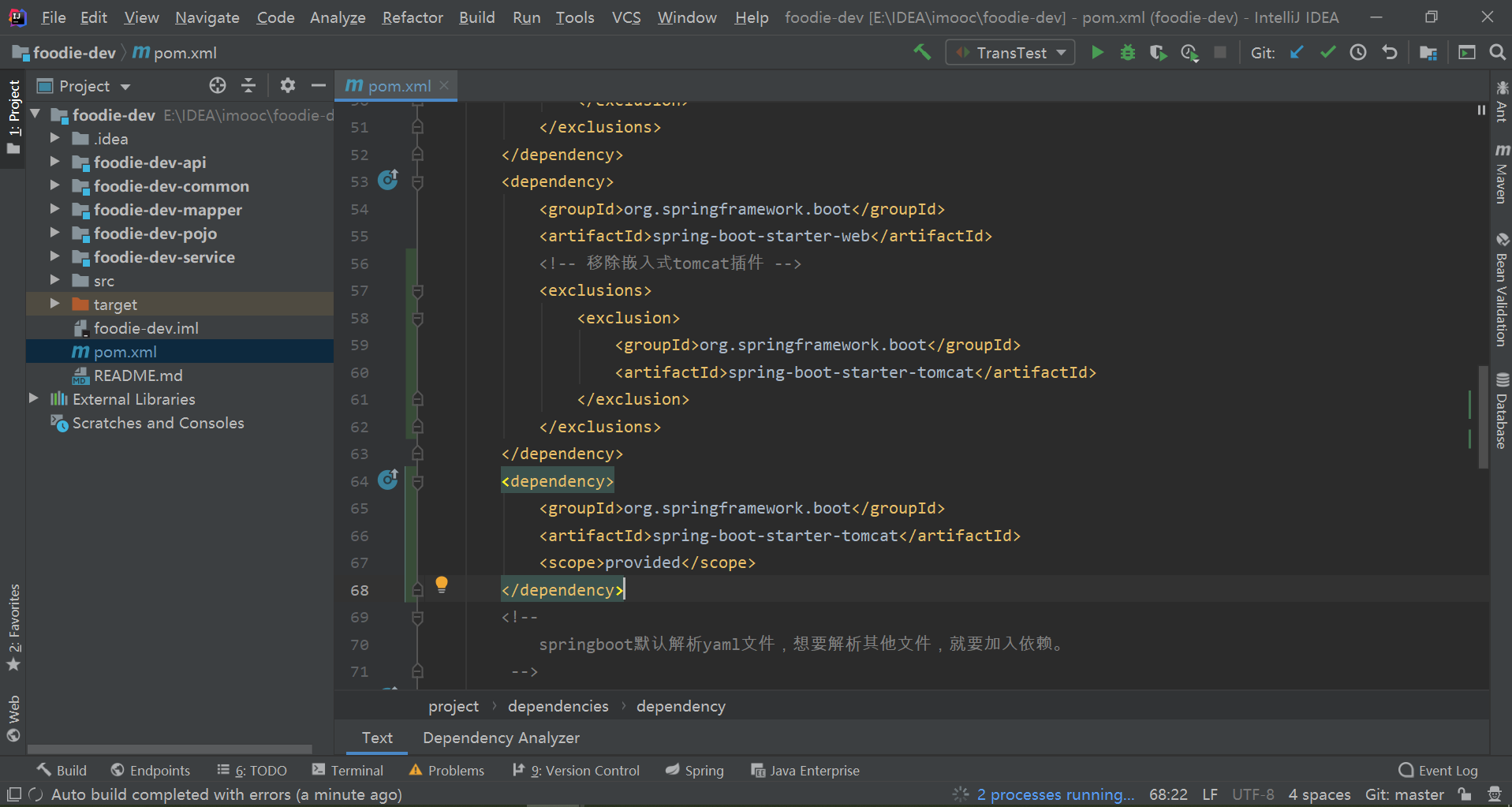The height and width of the screenshot is (807, 1512).
Task: Click the LF line separator selector
Action: click(x=1210, y=794)
